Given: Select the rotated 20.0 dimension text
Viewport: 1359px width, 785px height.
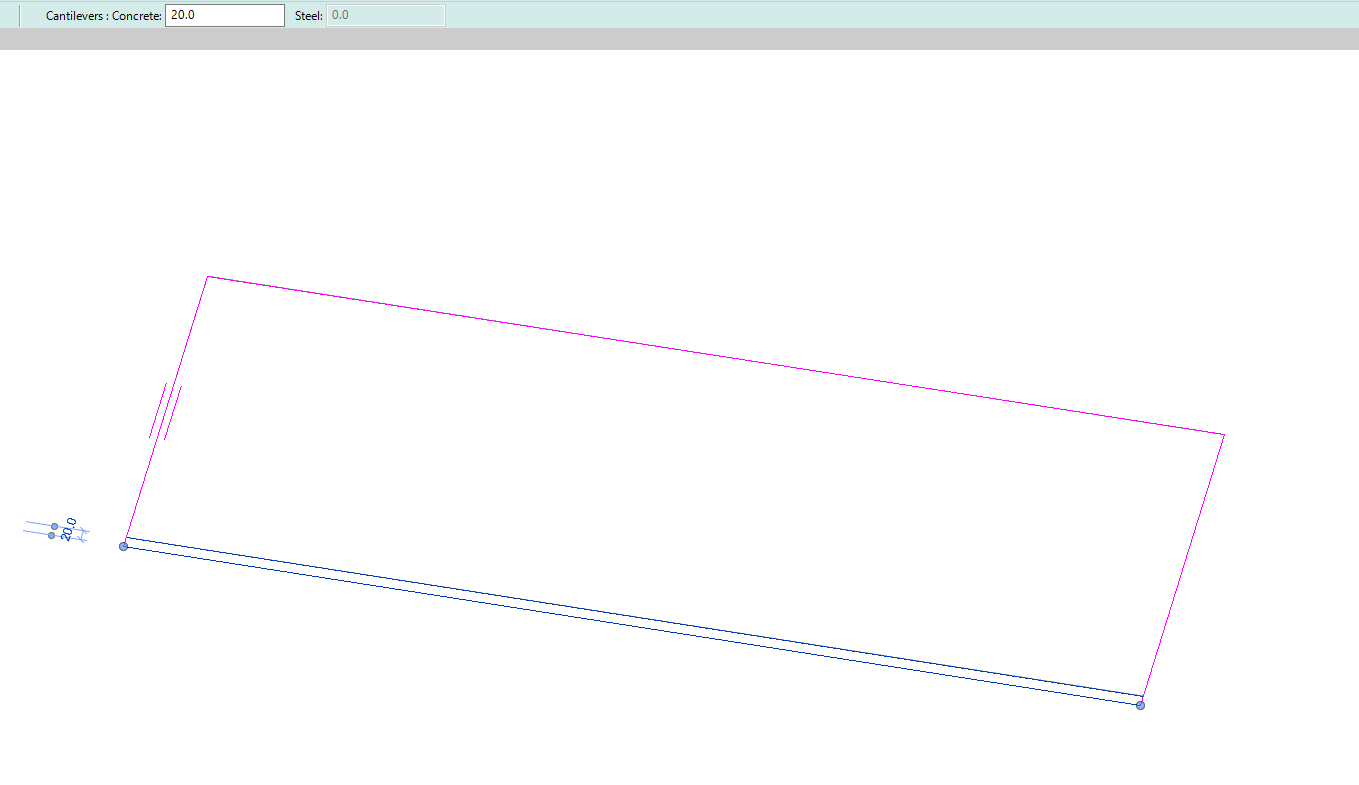Looking at the screenshot, I should (x=69, y=529).
